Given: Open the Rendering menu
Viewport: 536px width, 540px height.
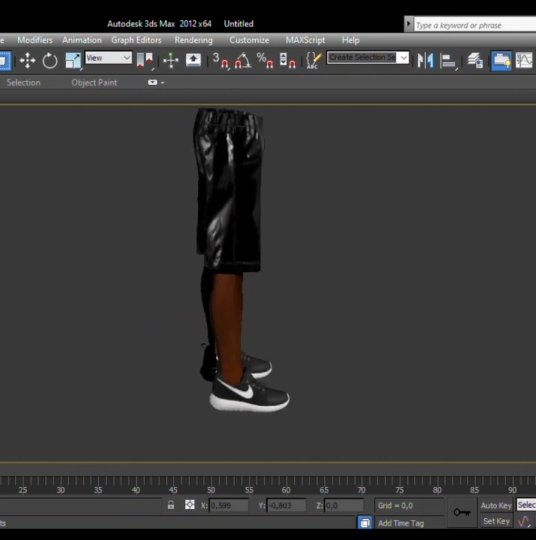Looking at the screenshot, I should [194, 40].
